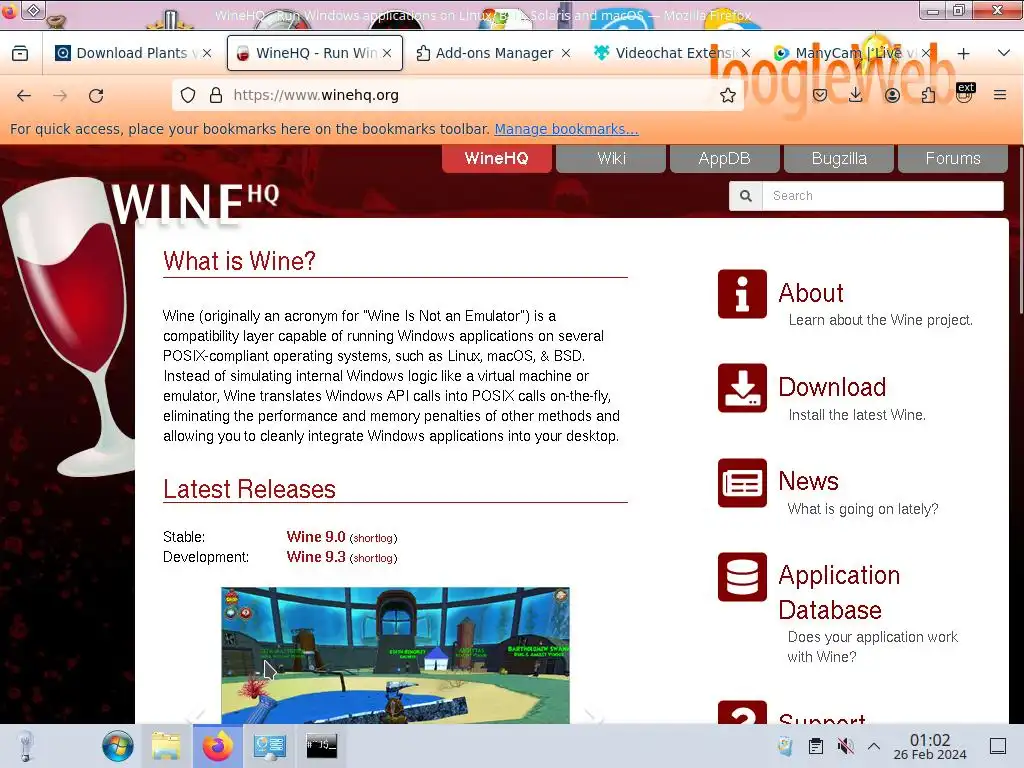Open the start menu orb

tap(118, 746)
